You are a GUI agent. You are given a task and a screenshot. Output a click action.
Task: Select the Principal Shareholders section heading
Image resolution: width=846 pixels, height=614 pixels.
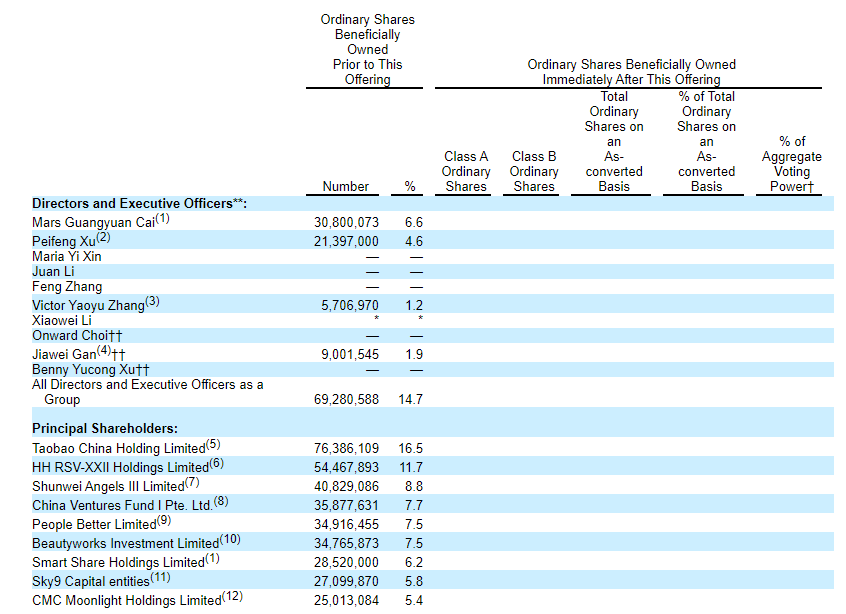click(x=105, y=428)
